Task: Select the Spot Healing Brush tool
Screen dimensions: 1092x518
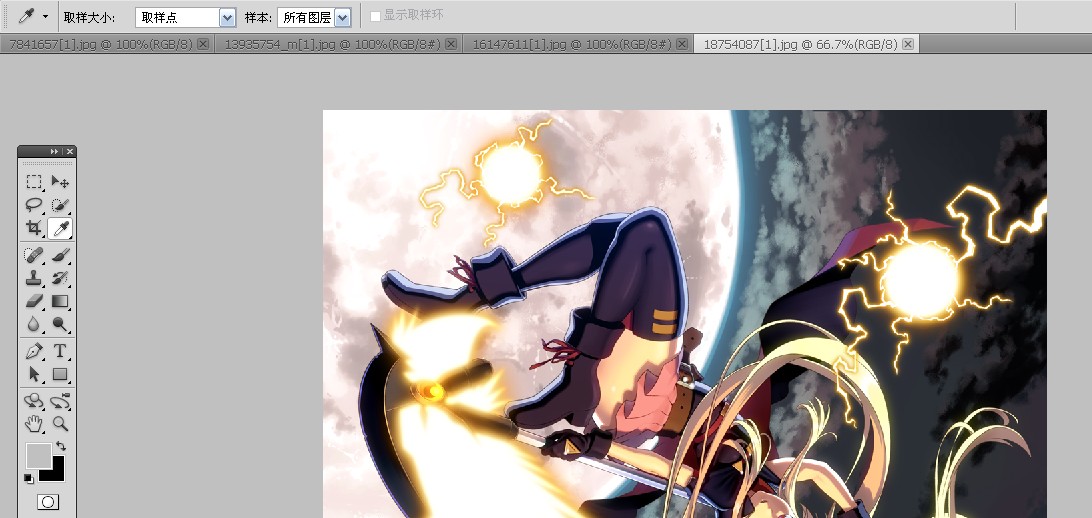Action: 33,255
